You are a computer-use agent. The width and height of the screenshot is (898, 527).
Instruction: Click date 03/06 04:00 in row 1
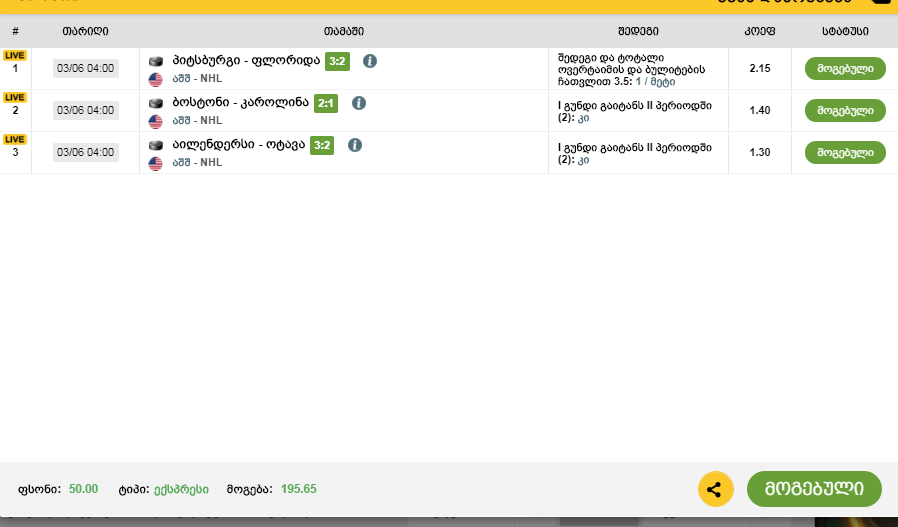click(86, 68)
